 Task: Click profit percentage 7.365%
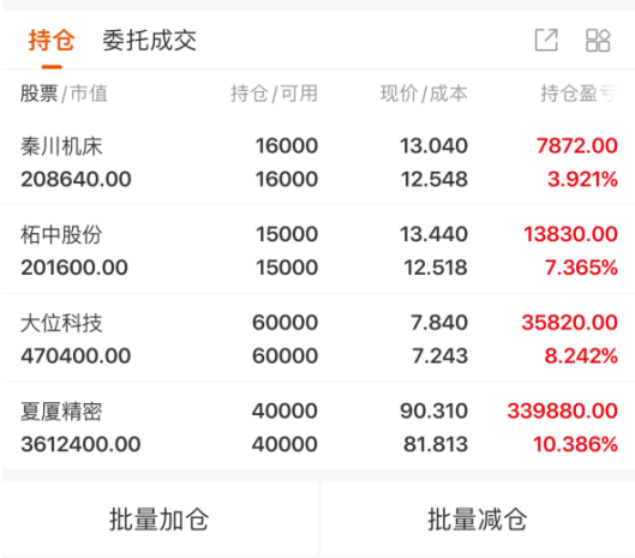[581, 267]
